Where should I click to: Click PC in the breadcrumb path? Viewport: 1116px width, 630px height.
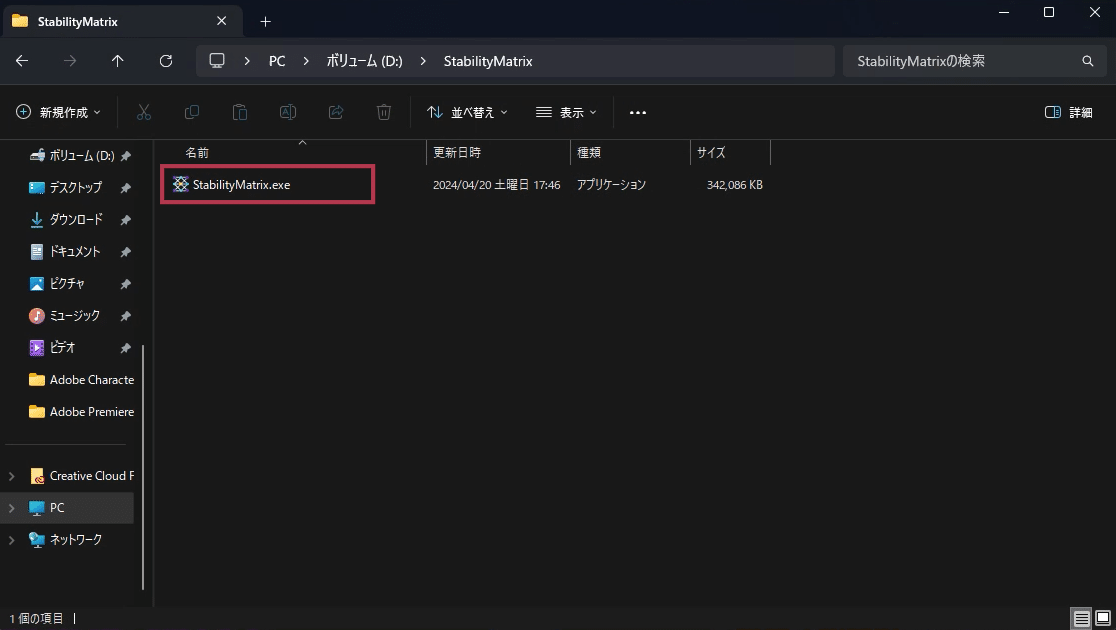(x=277, y=61)
